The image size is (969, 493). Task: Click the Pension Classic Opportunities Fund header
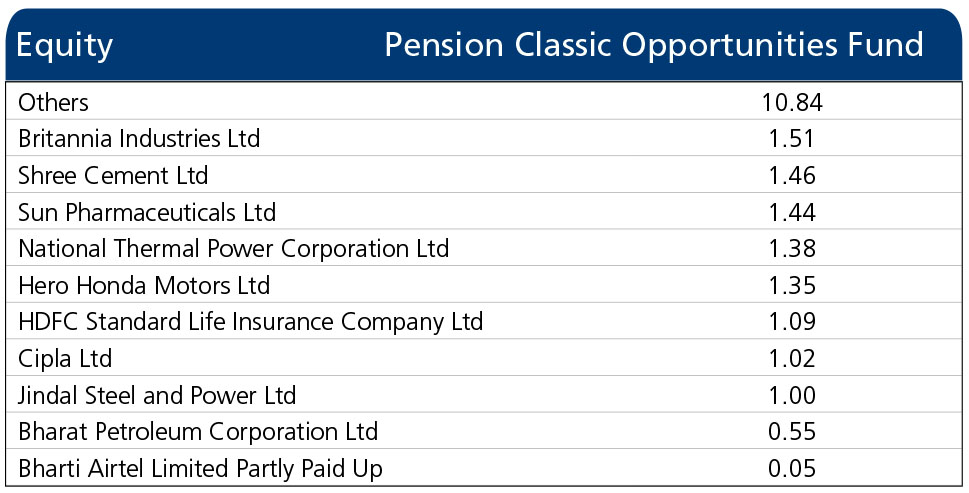pos(654,45)
